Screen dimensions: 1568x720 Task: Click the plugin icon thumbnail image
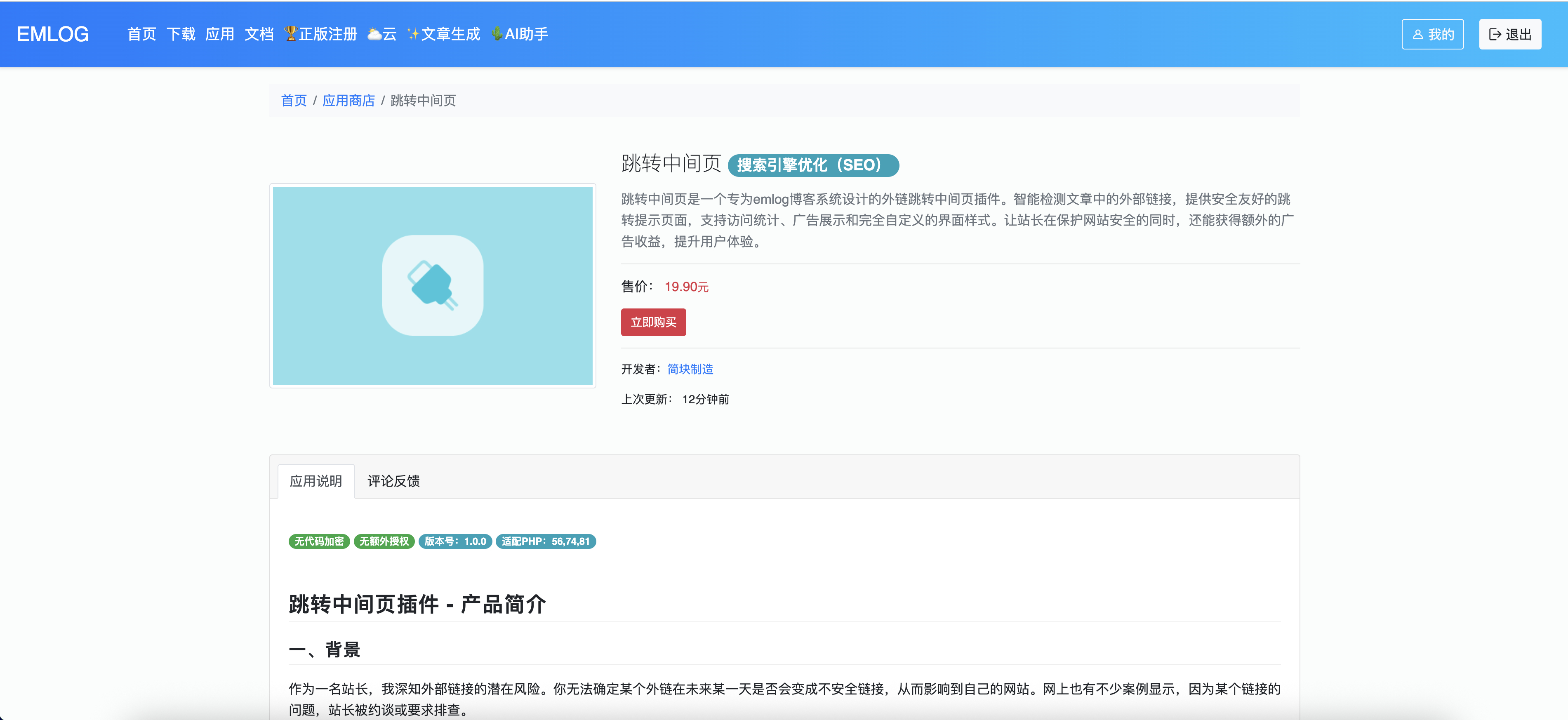coord(432,285)
